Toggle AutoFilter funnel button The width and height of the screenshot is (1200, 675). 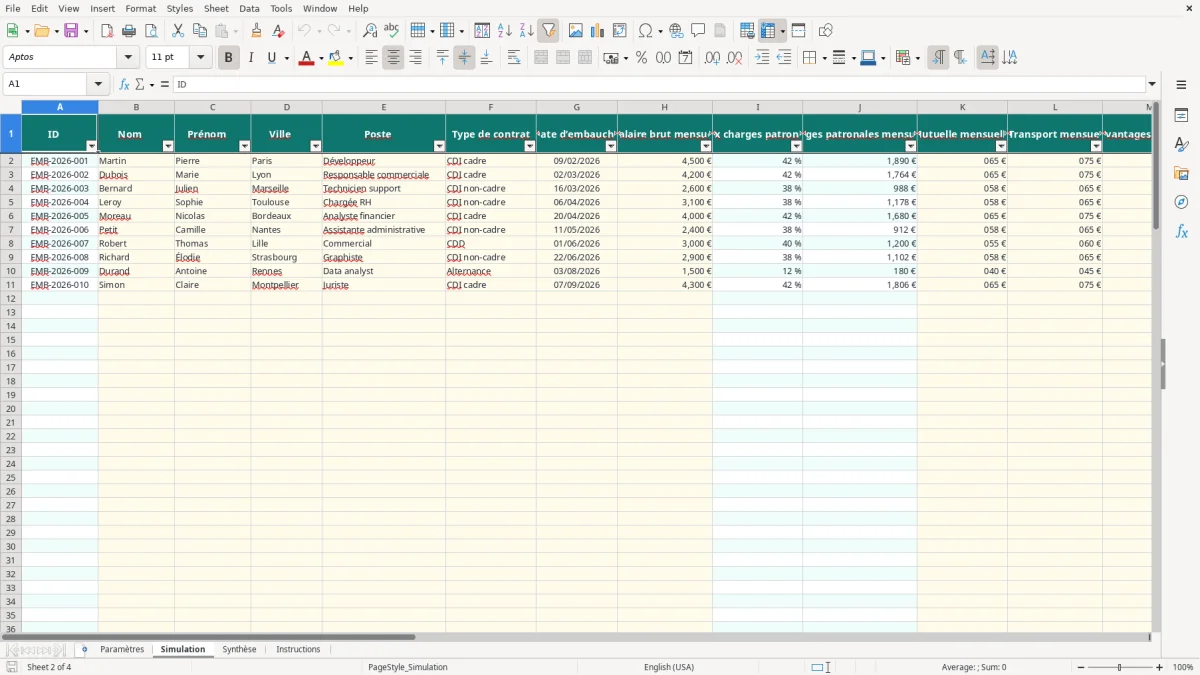(x=549, y=31)
